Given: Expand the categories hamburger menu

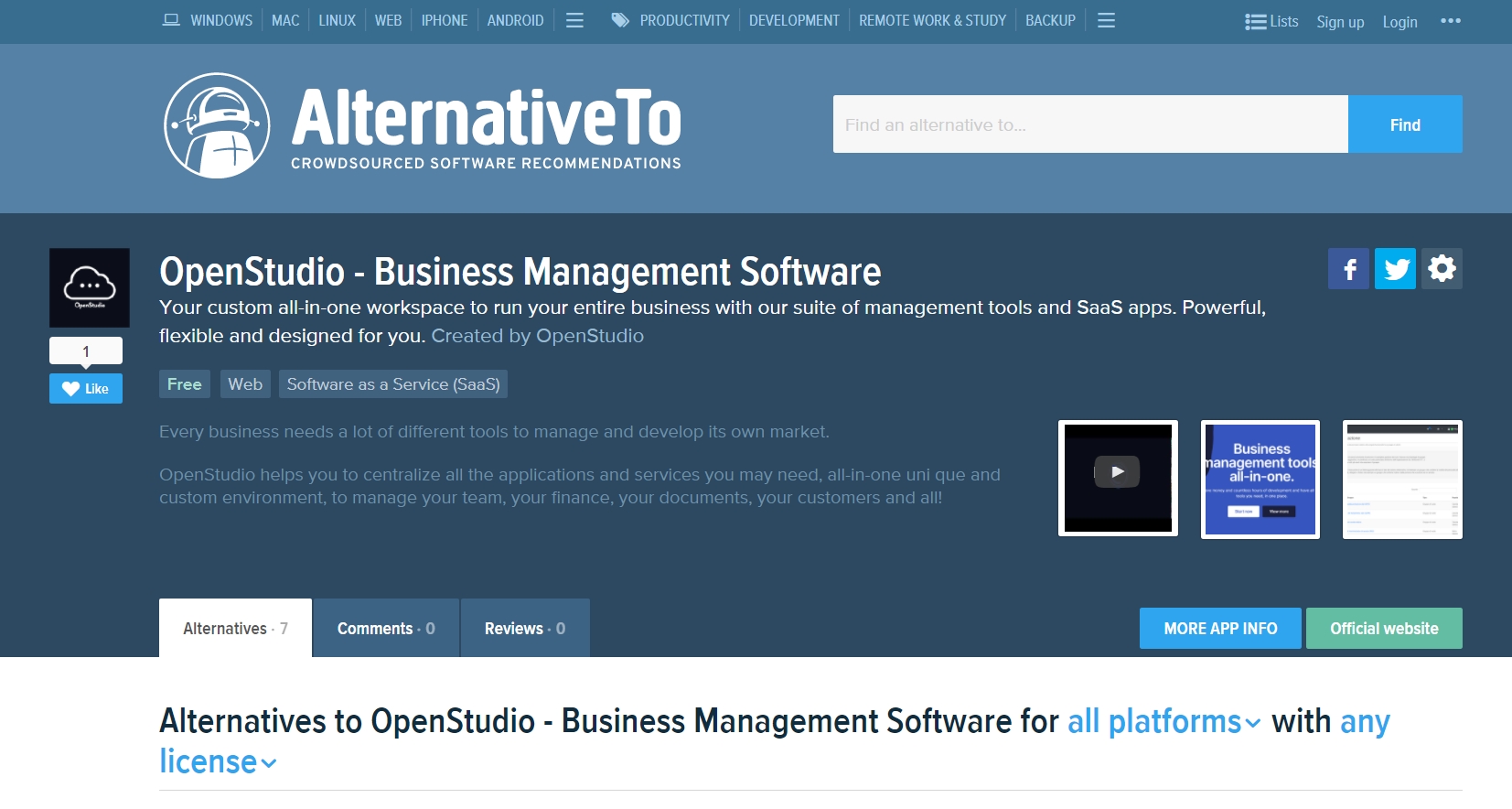Looking at the screenshot, I should [x=1106, y=20].
